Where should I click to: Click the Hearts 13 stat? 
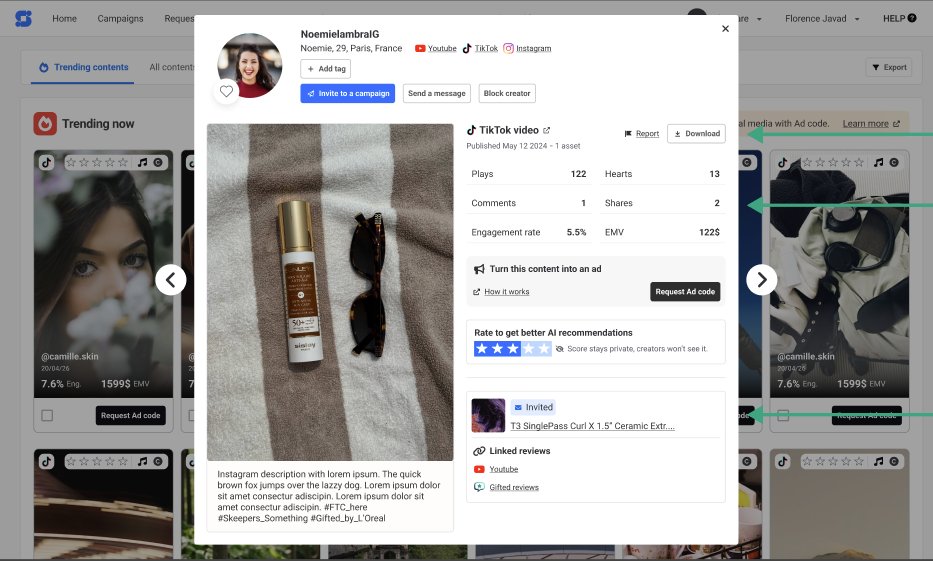(662, 174)
